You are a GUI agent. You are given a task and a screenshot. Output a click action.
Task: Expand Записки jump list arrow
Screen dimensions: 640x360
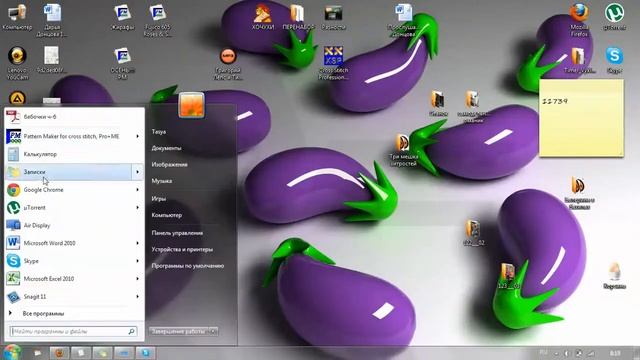138,172
